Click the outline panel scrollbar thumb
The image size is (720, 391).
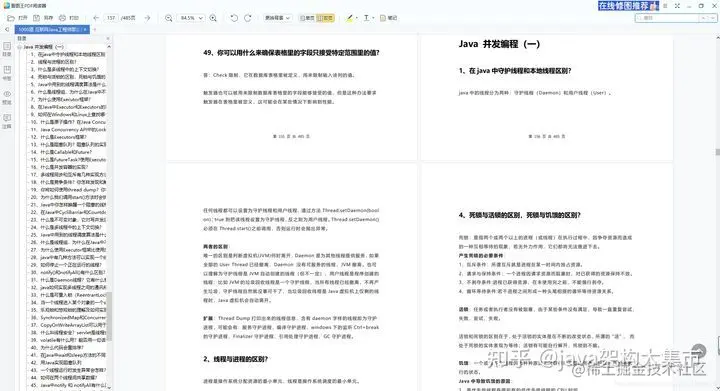pos(109,317)
